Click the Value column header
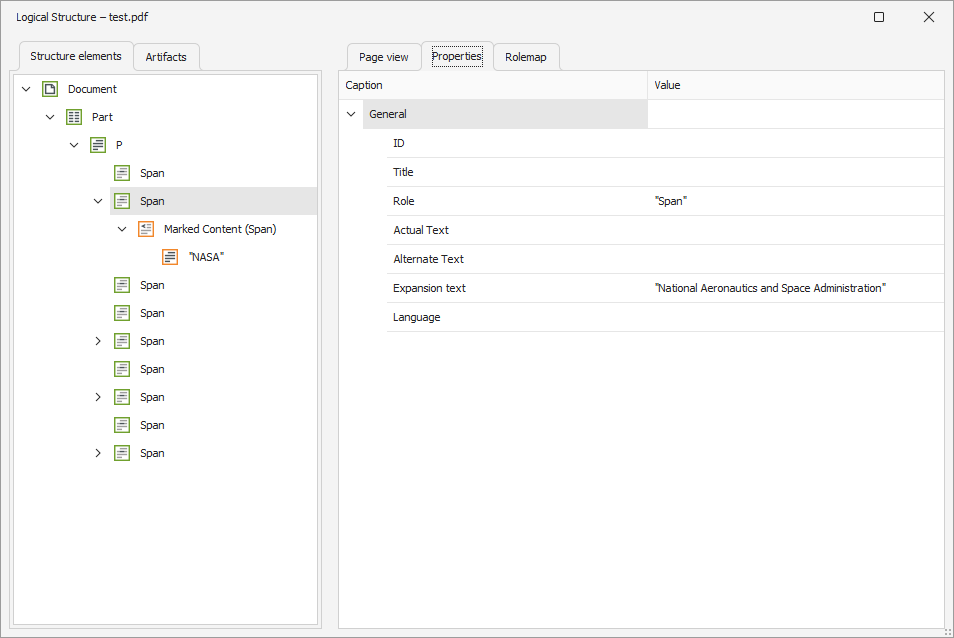Image resolution: width=954 pixels, height=638 pixels. [795, 85]
